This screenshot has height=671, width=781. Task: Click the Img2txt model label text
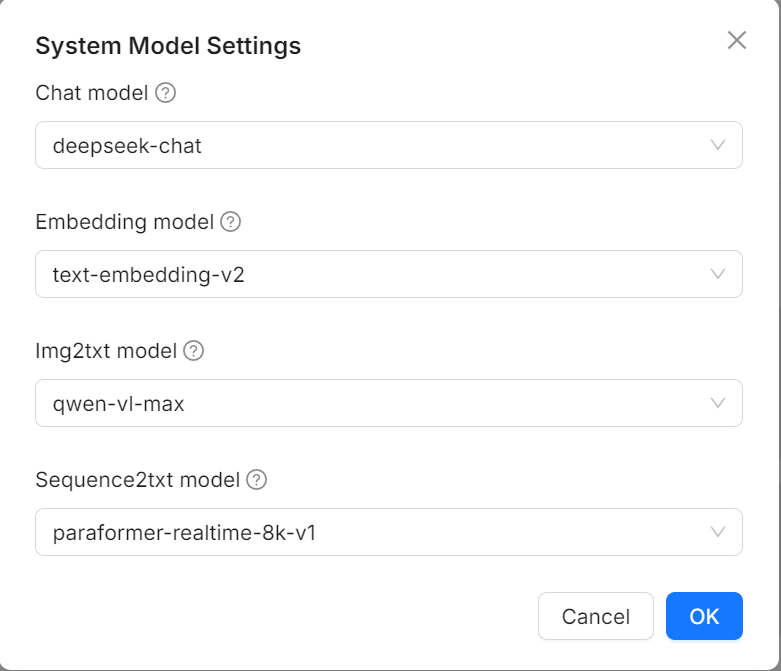tap(106, 351)
